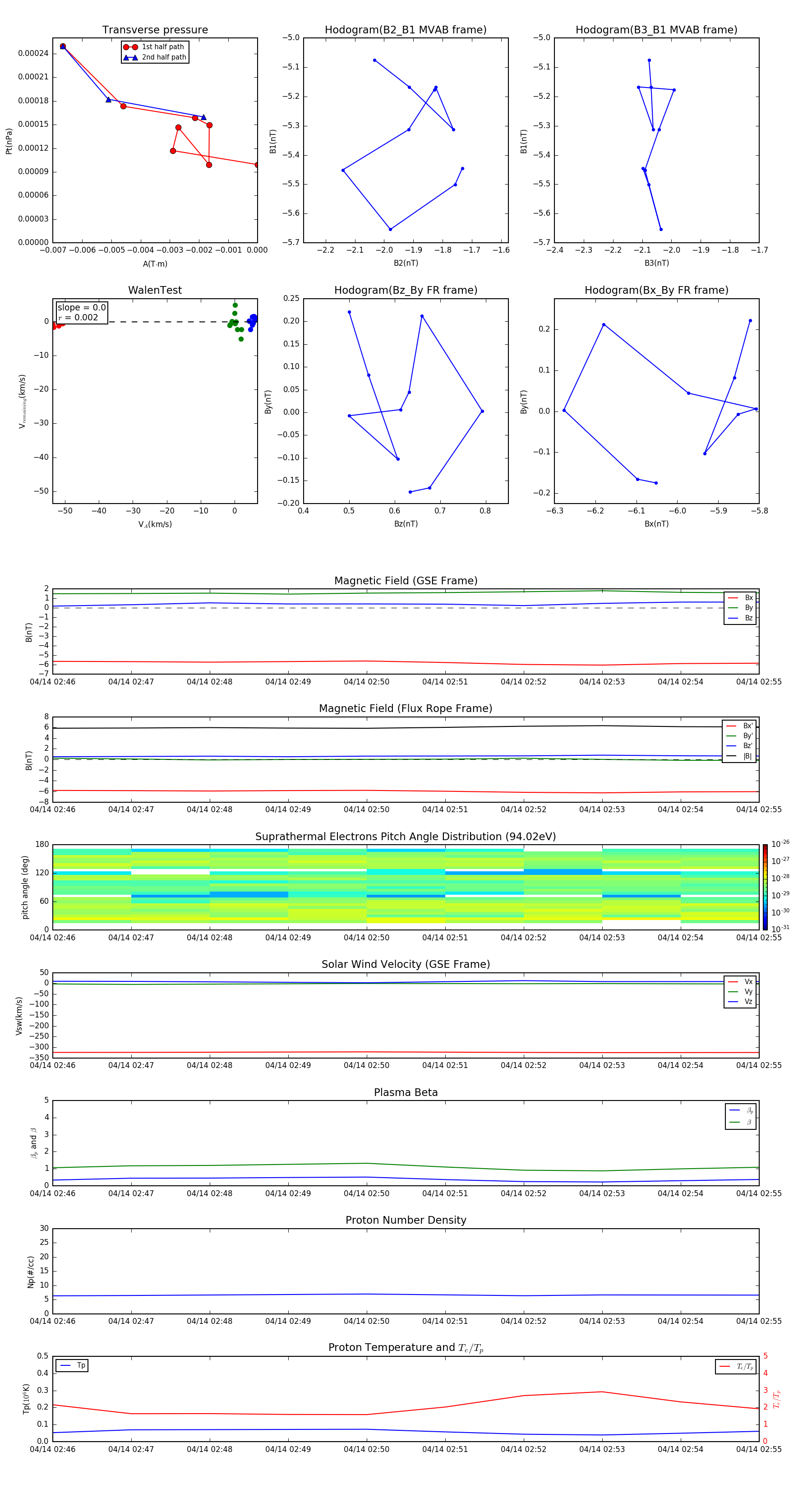Click "04/14 02:46" tick under GSE Magnetic Field
This screenshot has height=1489, width=812.
(x=53, y=681)
